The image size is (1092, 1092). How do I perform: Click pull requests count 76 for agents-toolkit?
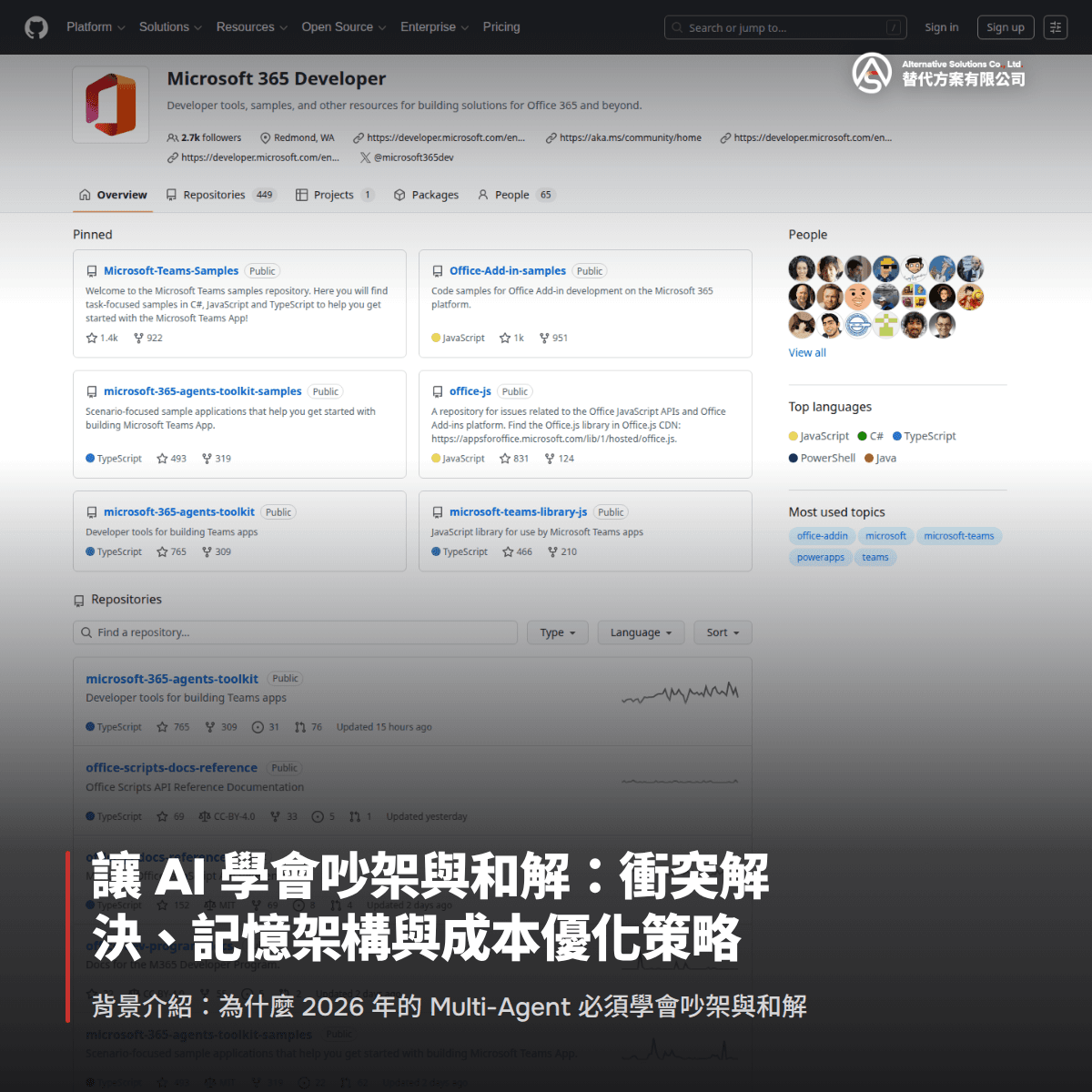pos(308,727)
